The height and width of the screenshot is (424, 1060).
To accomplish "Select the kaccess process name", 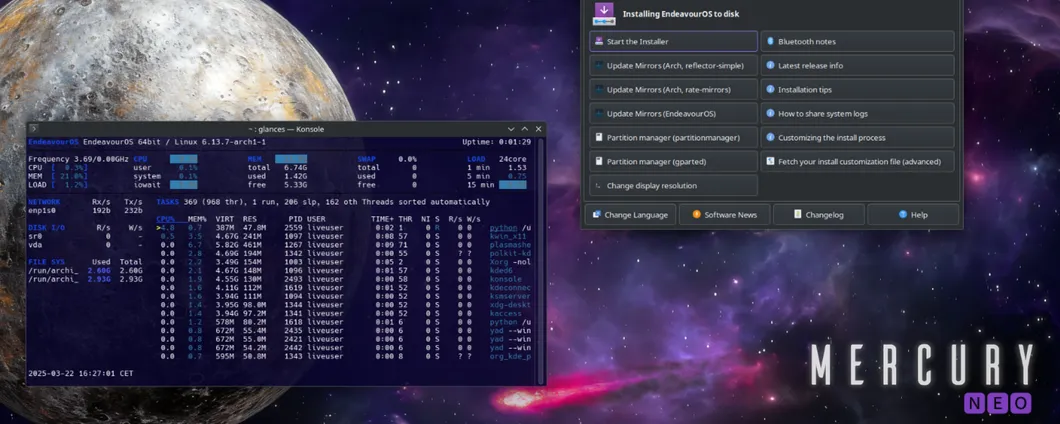I will coord(506,314).
